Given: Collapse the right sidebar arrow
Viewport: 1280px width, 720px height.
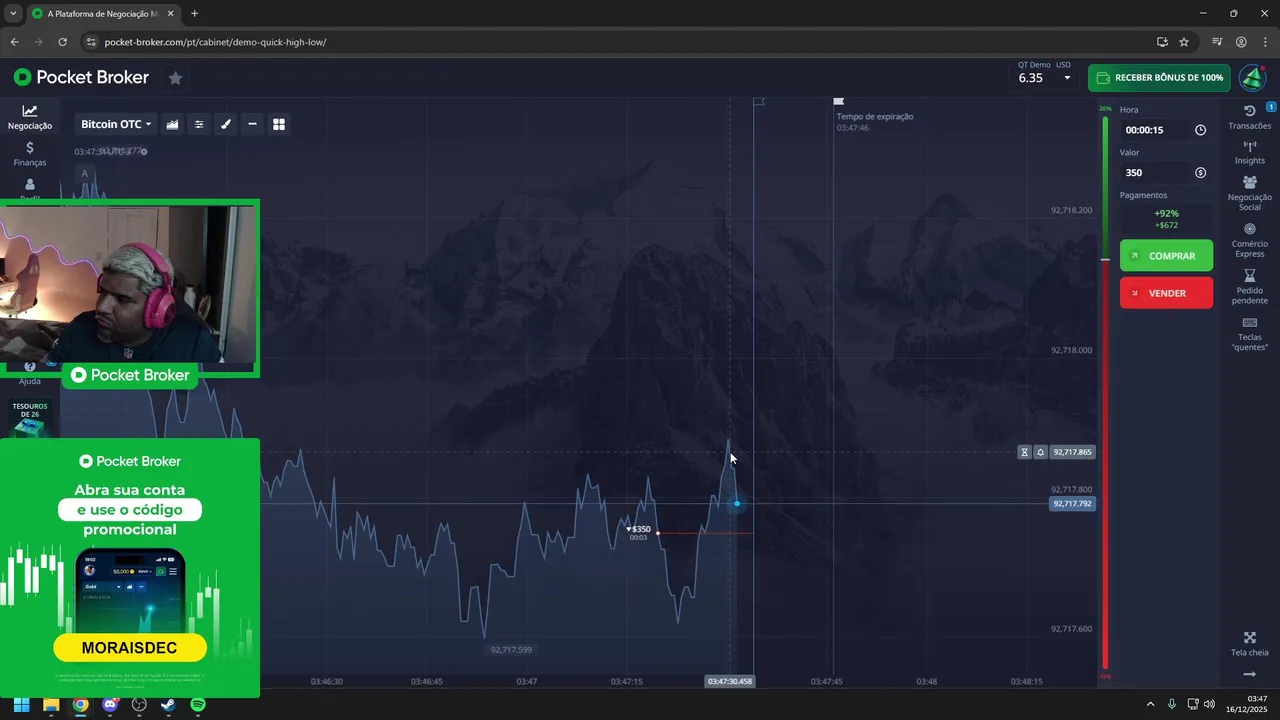Looking at the screenshot, I should pos(1250,675).
